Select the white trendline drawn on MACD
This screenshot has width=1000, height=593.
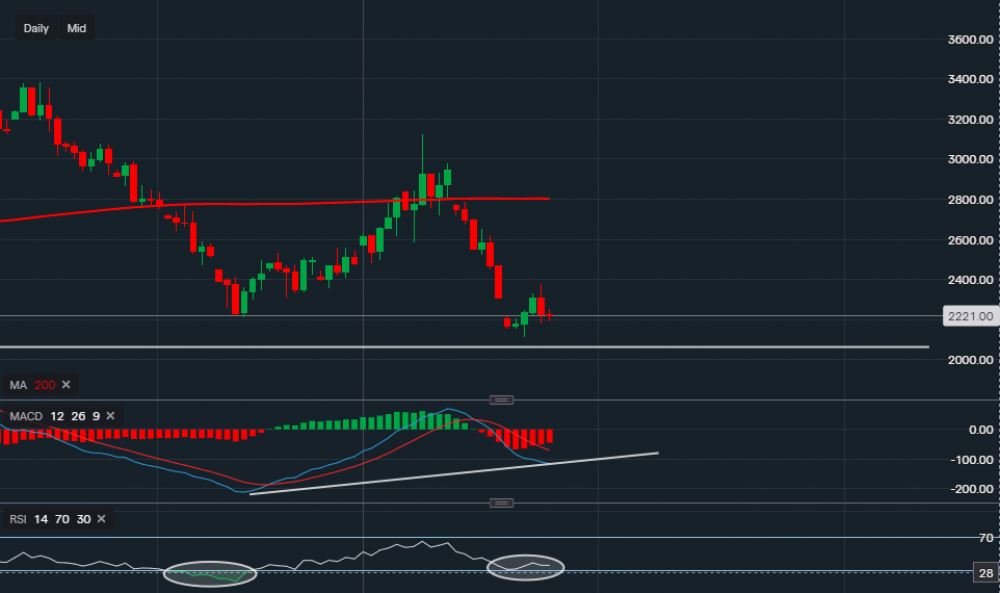(450, 471)
